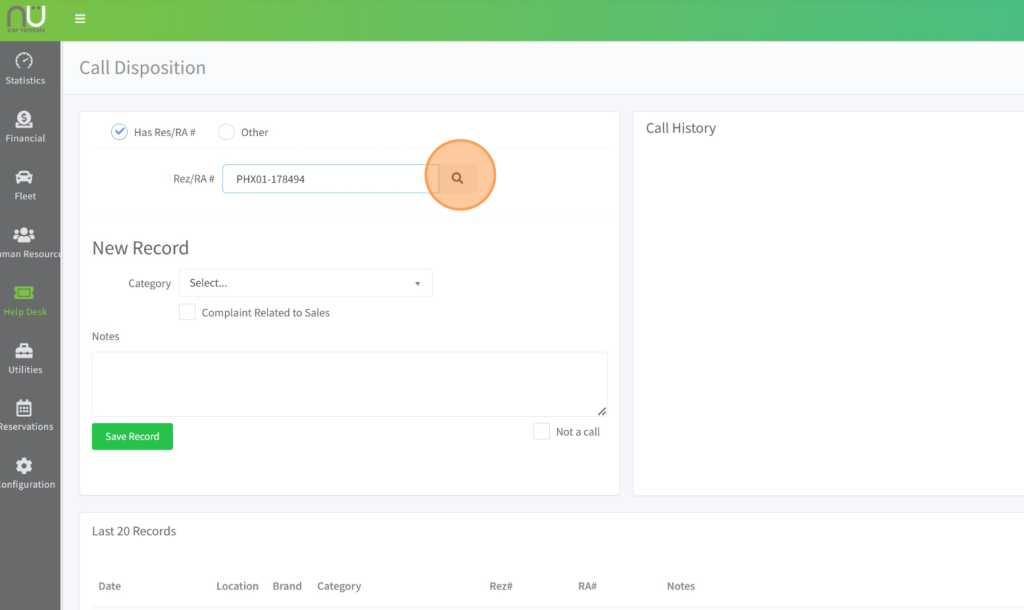
Task: Check Complaint Related to Sales
Action: (187, 312)
